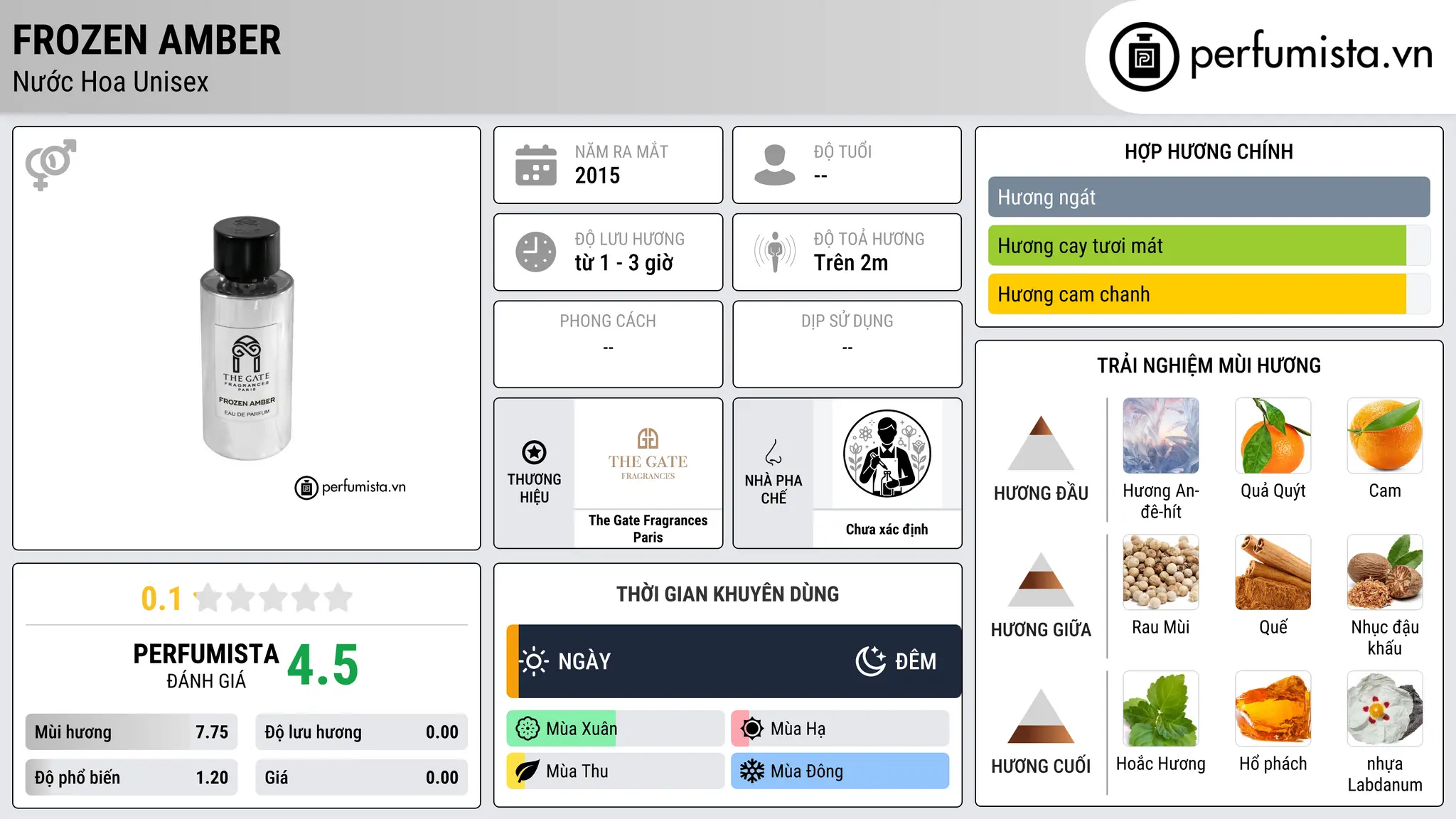Viewport: 1456px width, 819px height.
Task: Click the HƯƠNG CUỐI label
Action: coord(1041,766)
